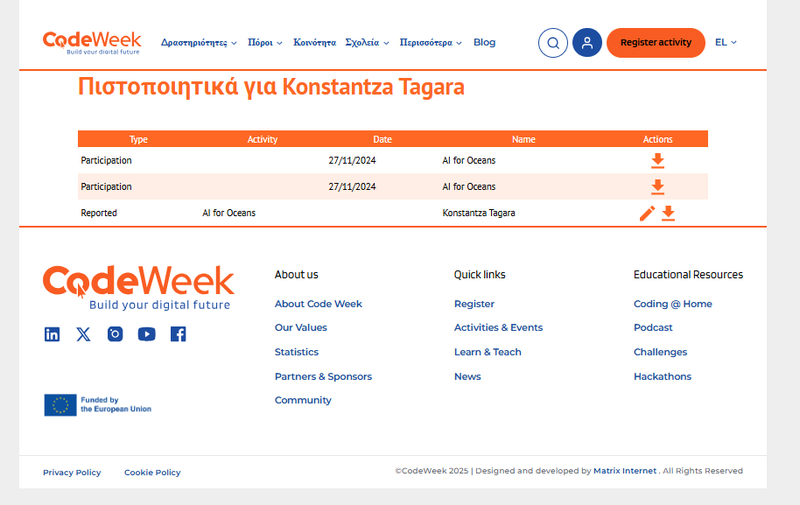This screenshot has width=800, height=505.
Task: Open the EL language selector
Action: (x=725, y=43)
